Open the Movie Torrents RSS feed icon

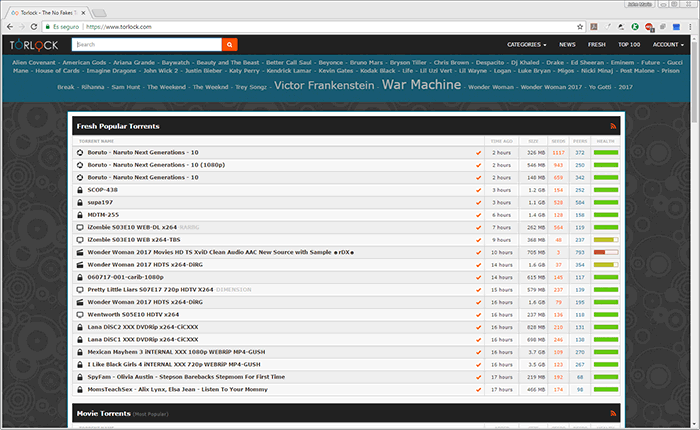coord(613,413)
